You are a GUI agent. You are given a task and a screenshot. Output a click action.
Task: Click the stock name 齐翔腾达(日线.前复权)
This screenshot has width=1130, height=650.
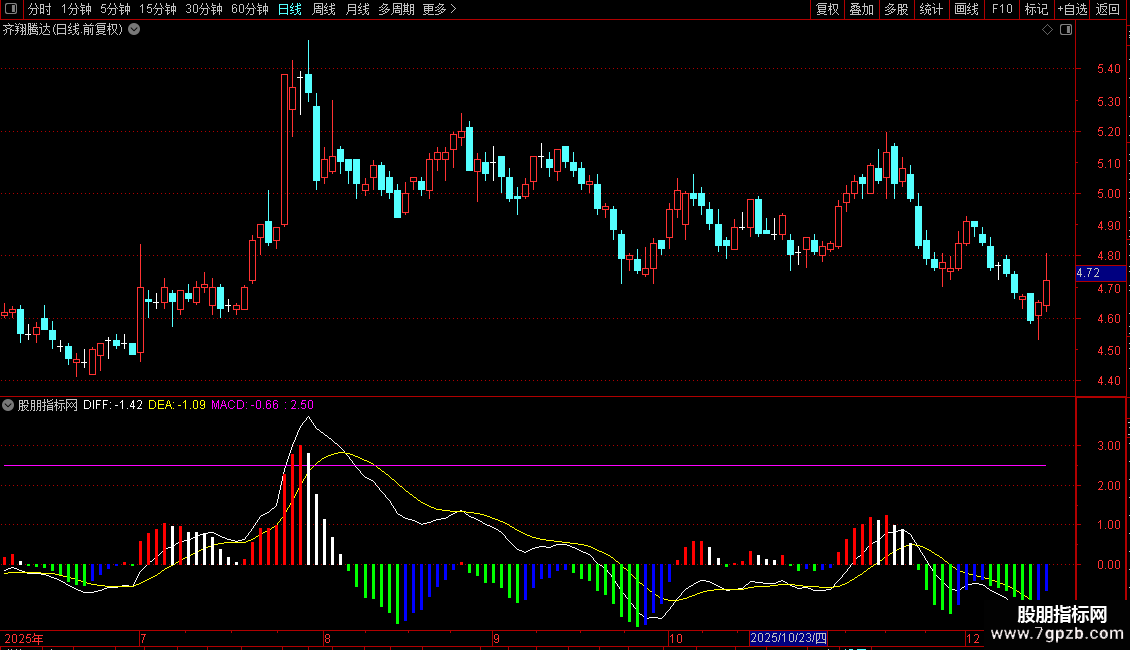(63, 30)
